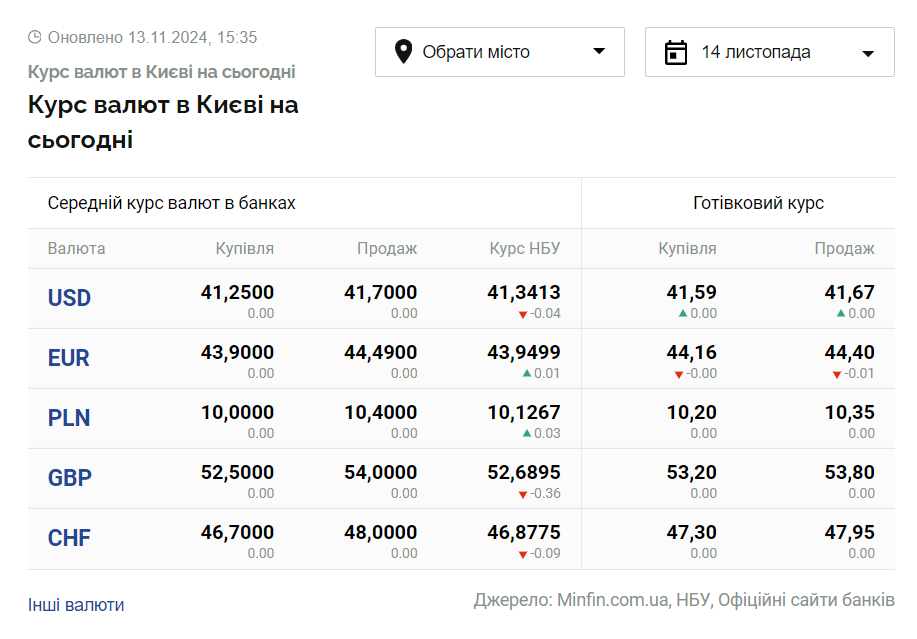The image size is (917, 639).
Task: Click the red down arrow under EUR 44,16
Action: pos(679,375)
